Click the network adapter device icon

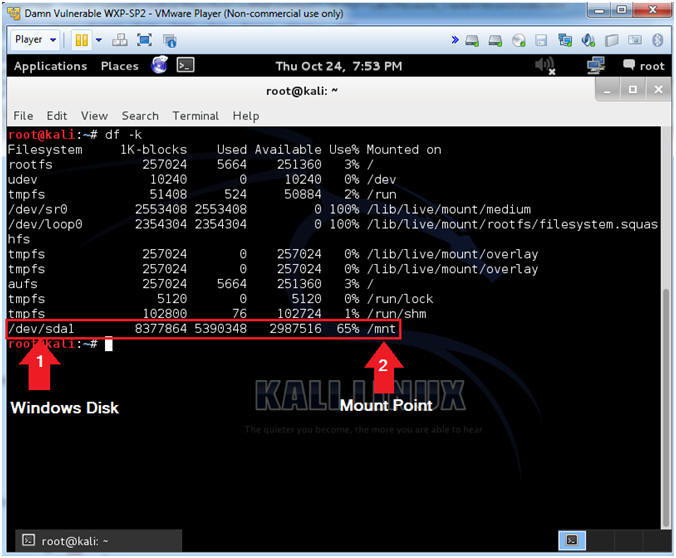564,40
